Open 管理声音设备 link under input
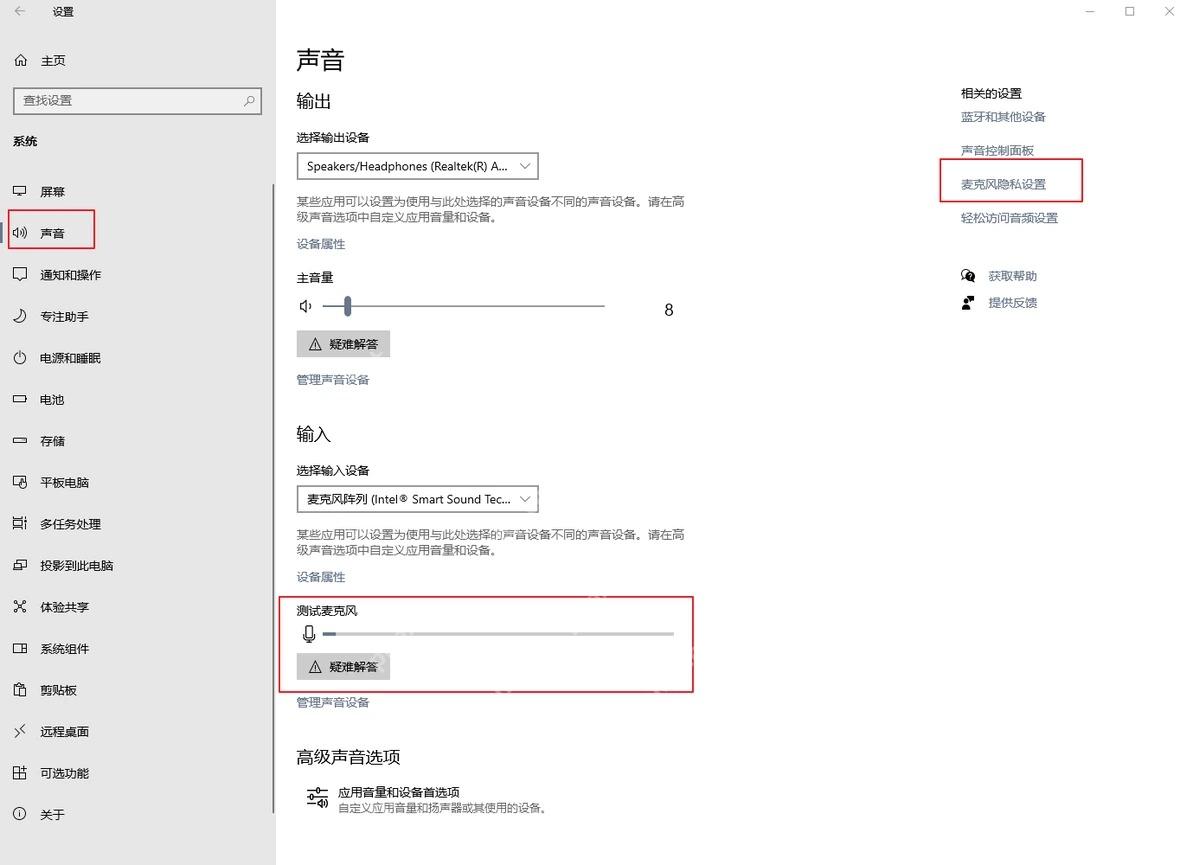 pyautogui.click(x=333, y=702)
